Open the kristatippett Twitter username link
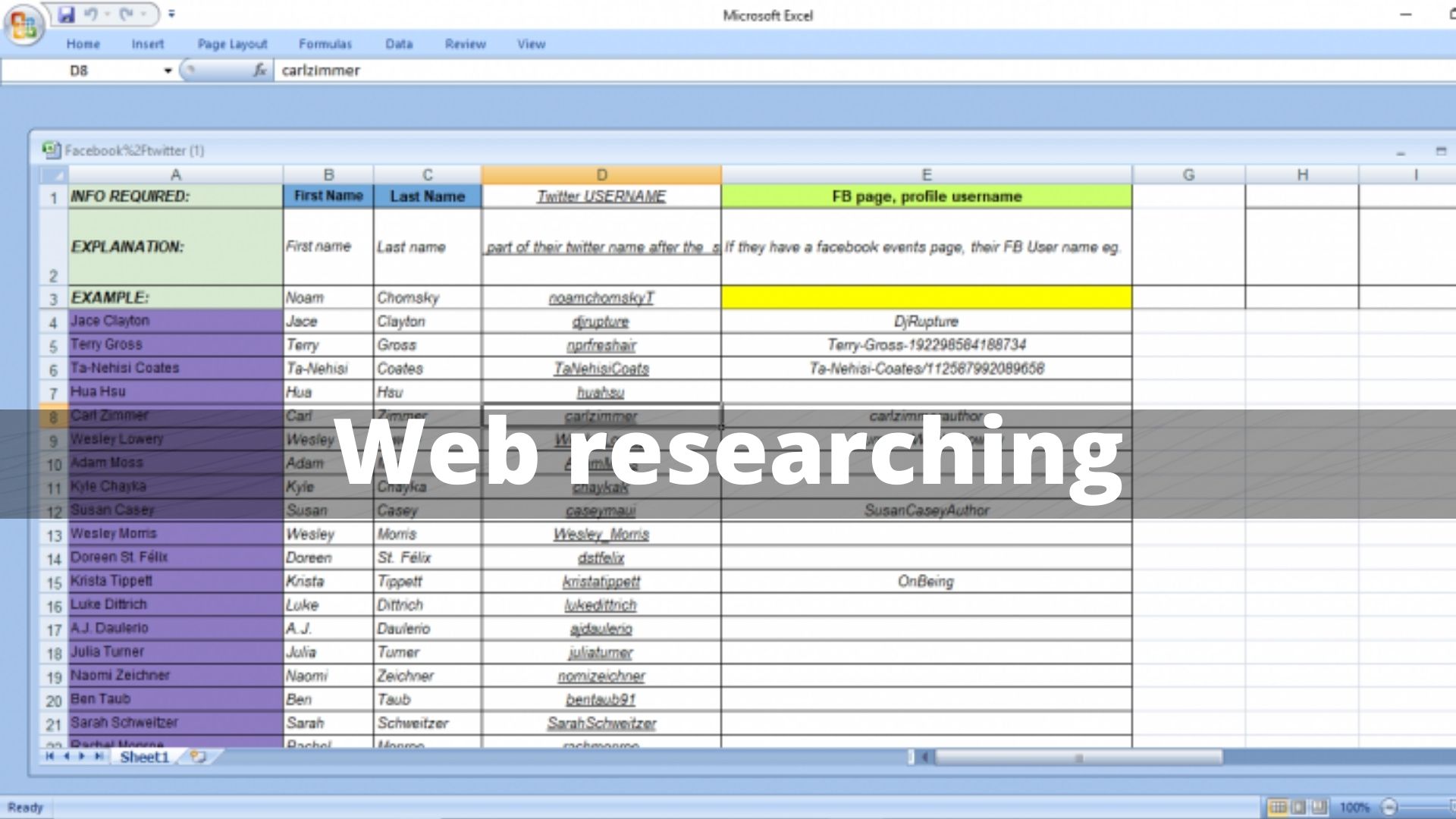 tap(601, 582)
